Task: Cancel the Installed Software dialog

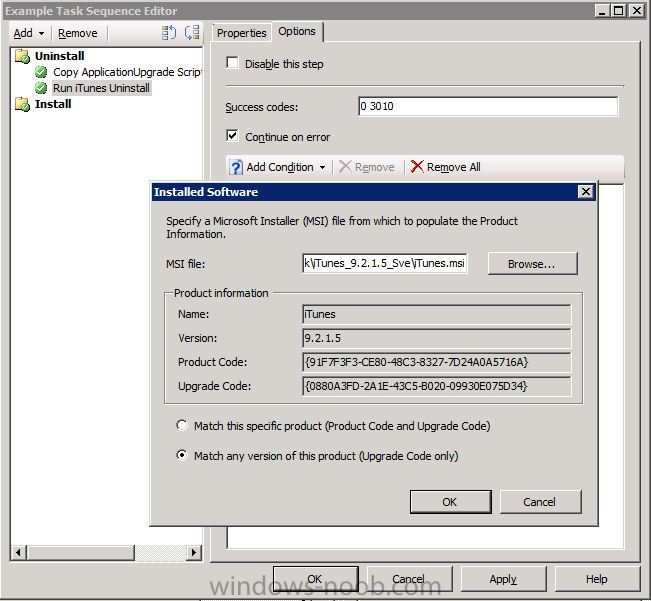Action: (x=540, y=502)
